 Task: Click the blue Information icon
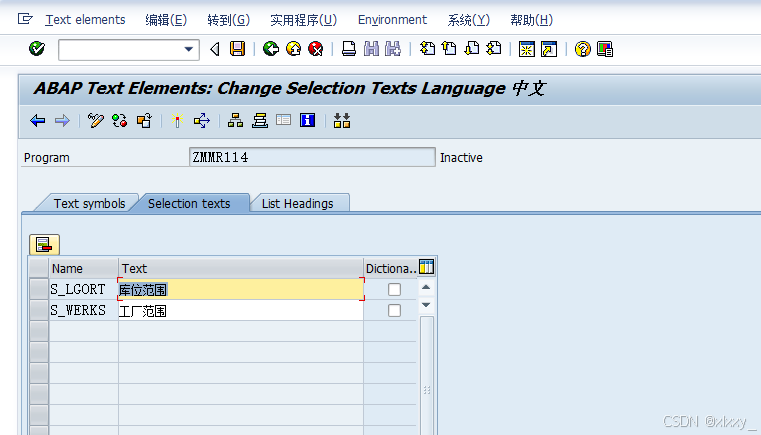tap(308, 120)
